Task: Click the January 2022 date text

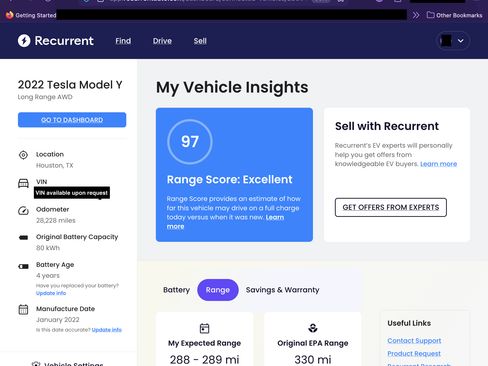Action: click(x=58, y=320)
